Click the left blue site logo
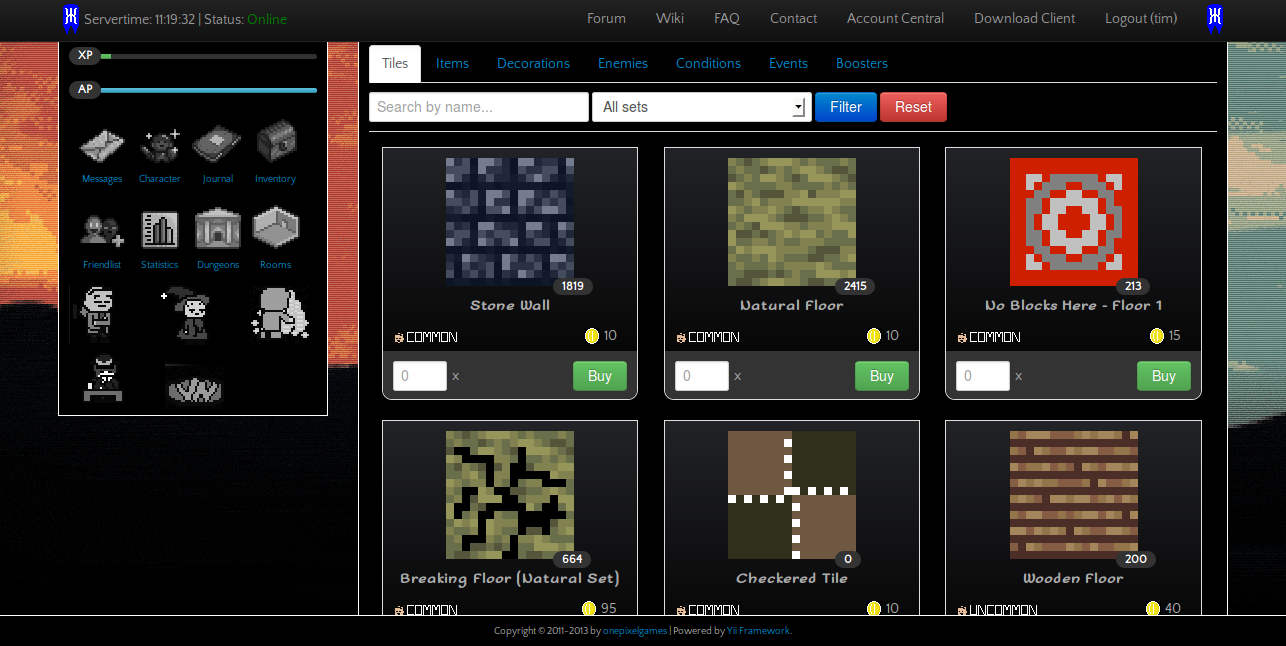 pos(71,18)
